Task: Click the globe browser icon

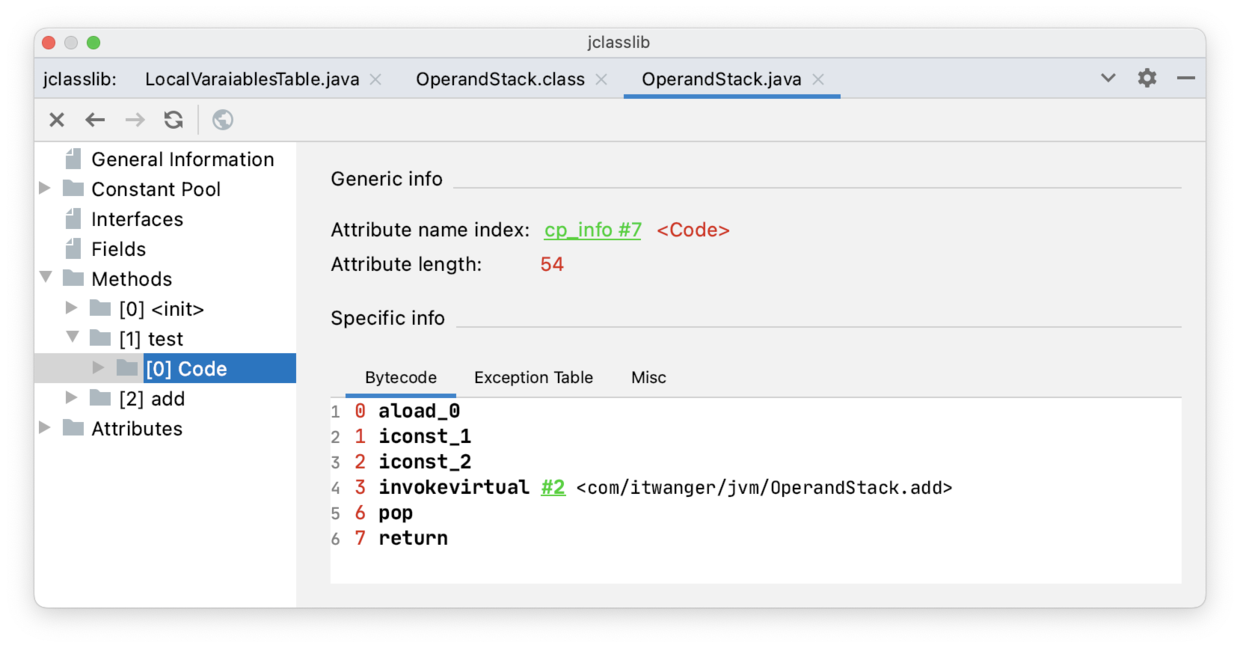Action: 223,120
